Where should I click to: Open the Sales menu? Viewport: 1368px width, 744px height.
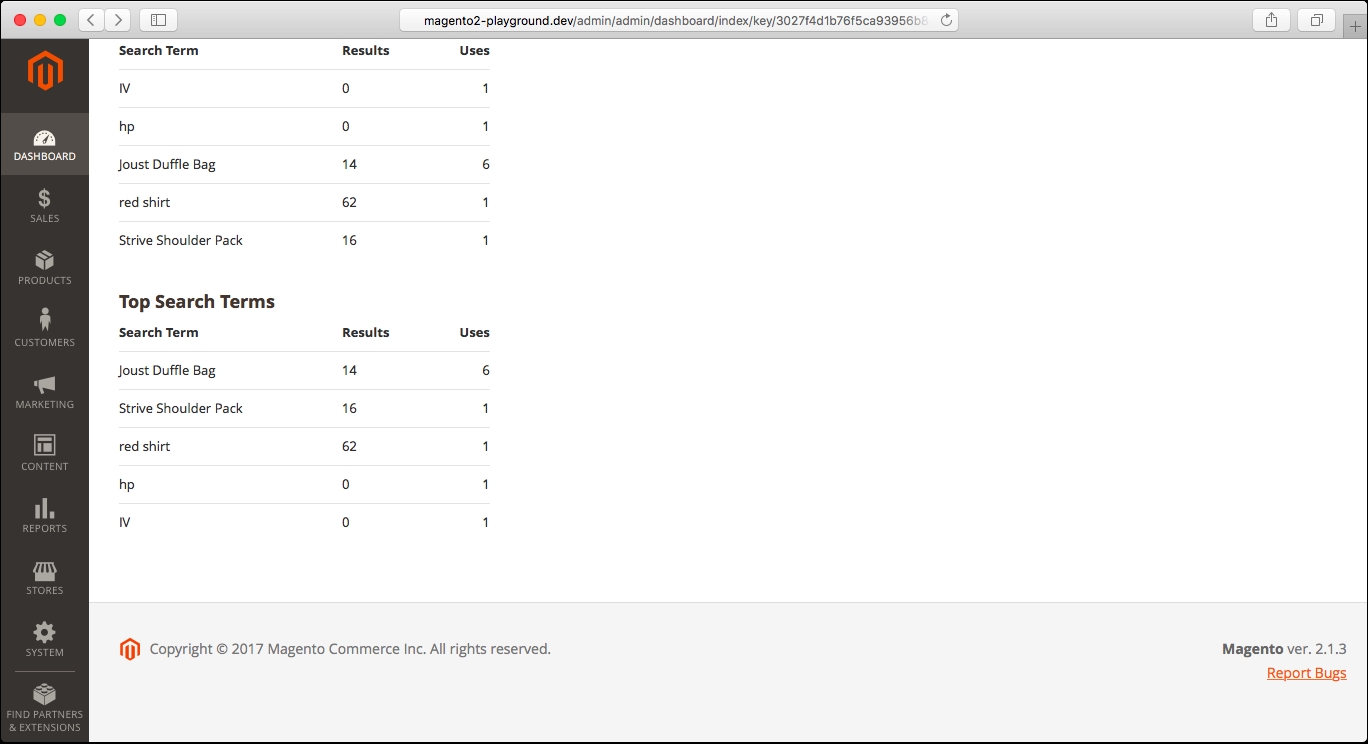click(45, 207)
